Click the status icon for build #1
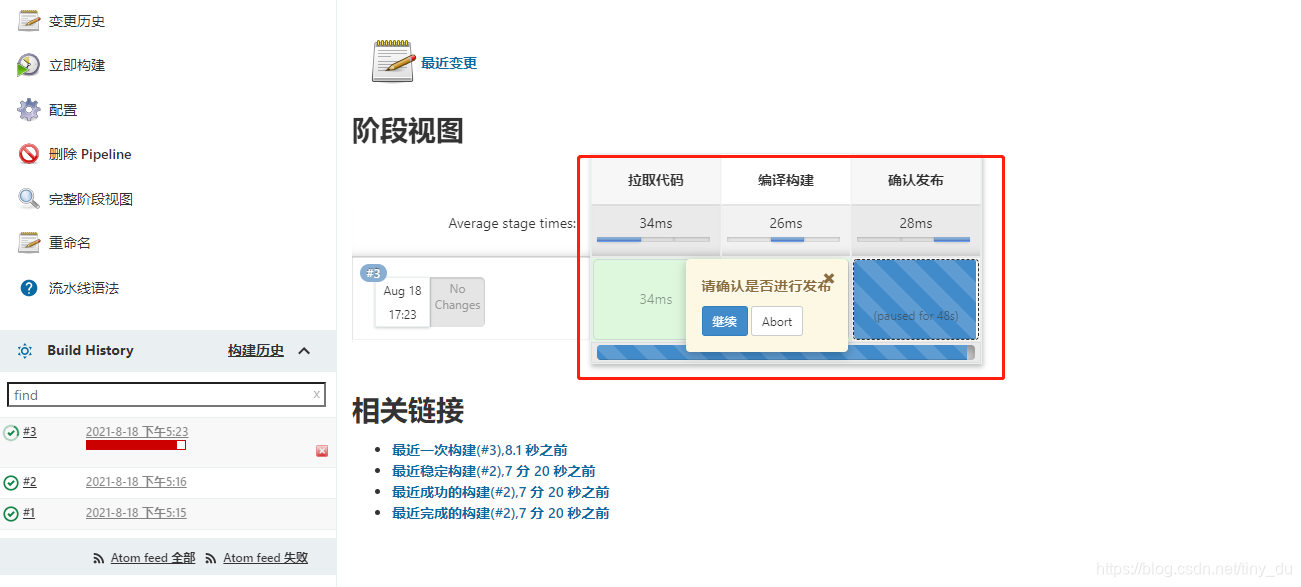This screenshot has width=1301, height=587. [x=11, y=514]
